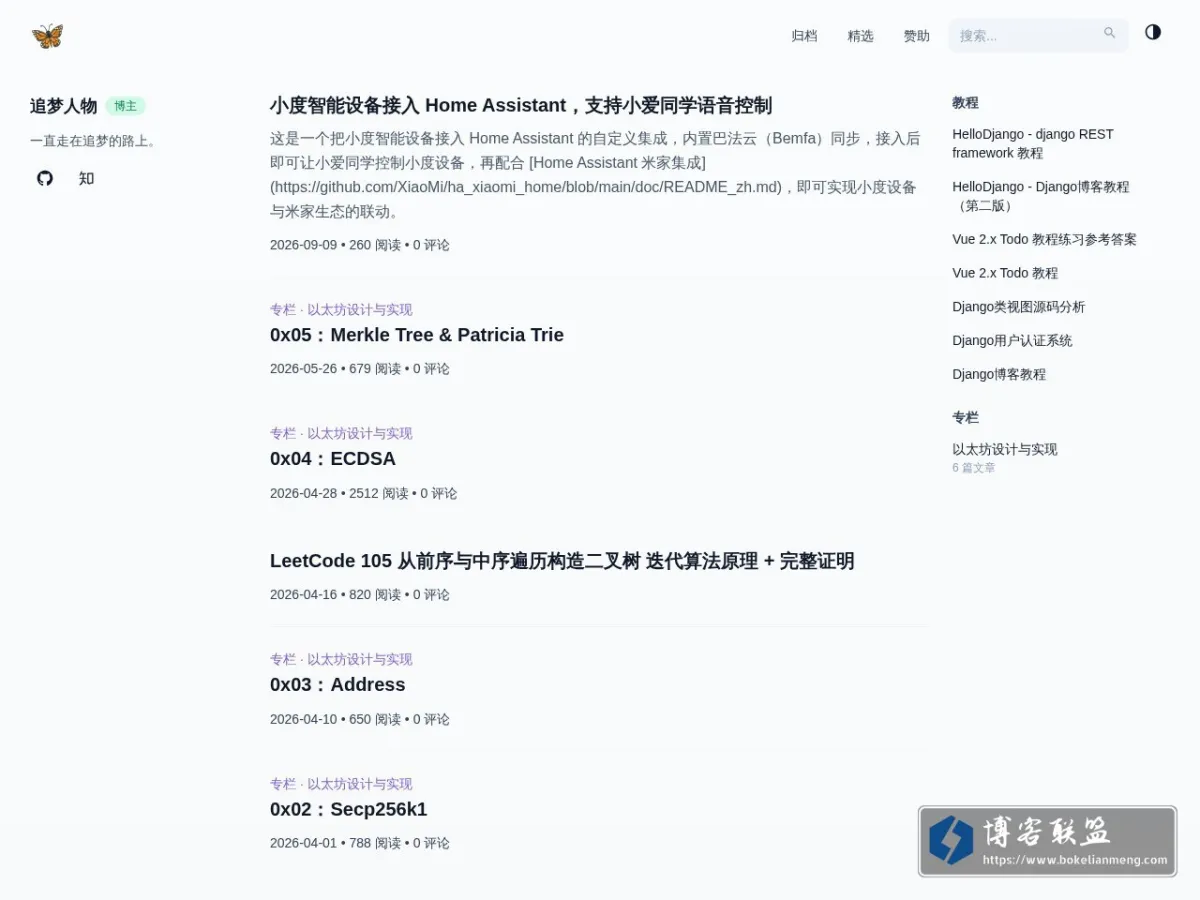Click the 专栏 sidebar heading
The height and width of the screenshot is (900, 1200).
coord(965,417)
